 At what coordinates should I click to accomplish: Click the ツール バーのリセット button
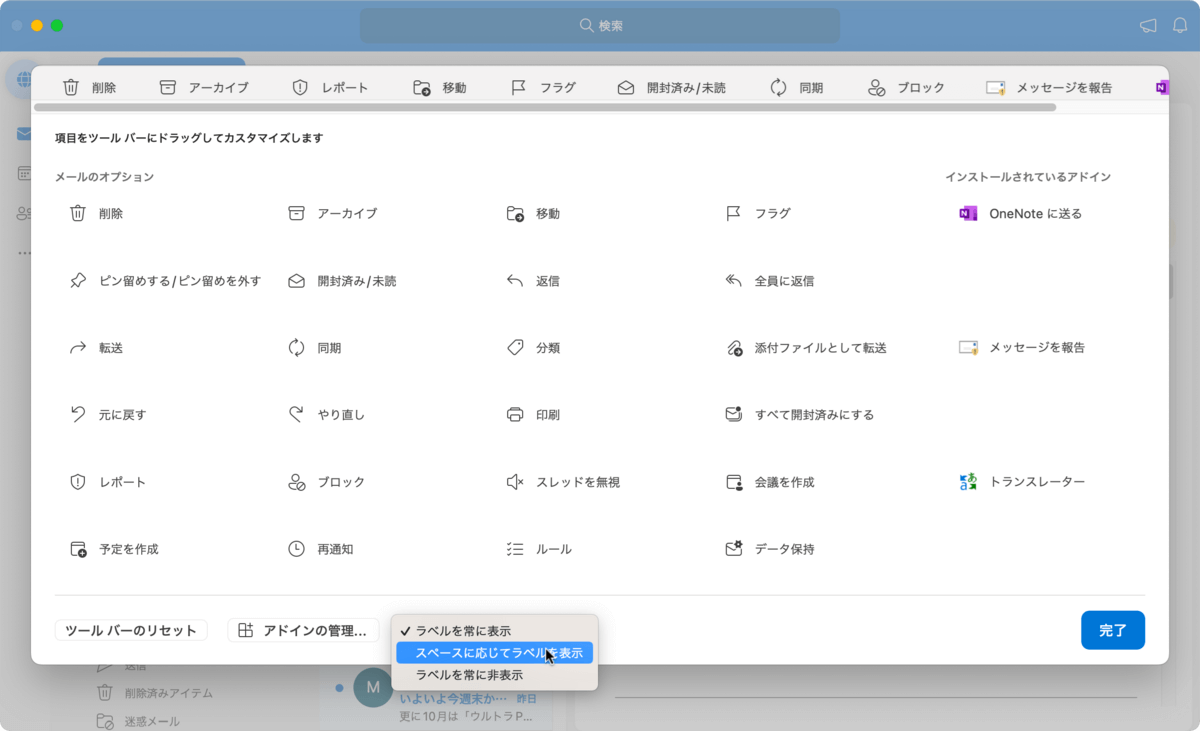pos(131,630)
